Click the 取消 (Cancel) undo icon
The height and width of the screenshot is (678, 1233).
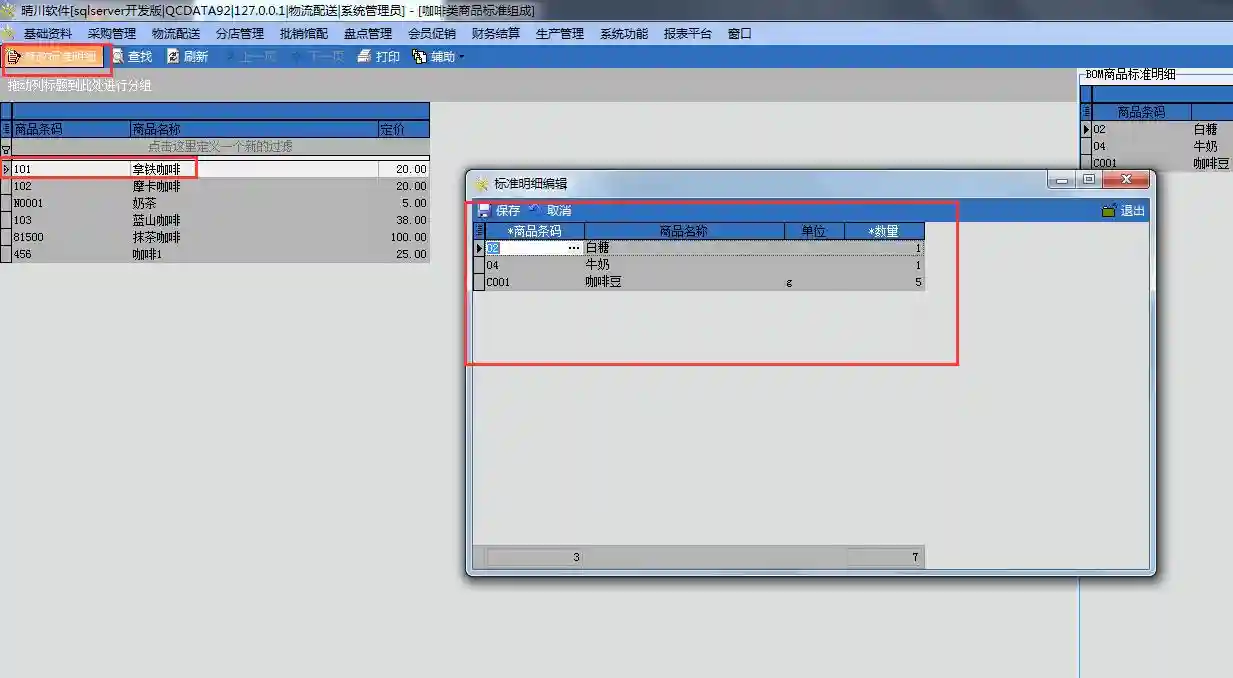point(535,211)
